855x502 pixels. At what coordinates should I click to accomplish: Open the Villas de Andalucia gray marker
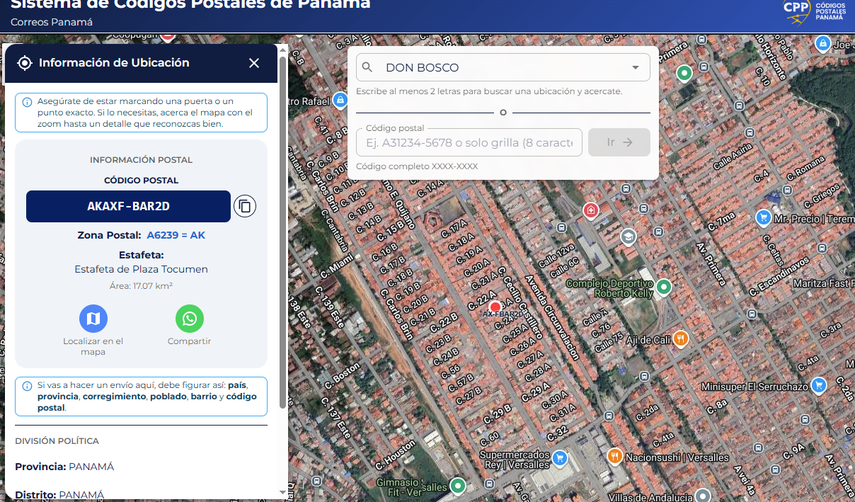pyautogui.click(x=703, y=495)
